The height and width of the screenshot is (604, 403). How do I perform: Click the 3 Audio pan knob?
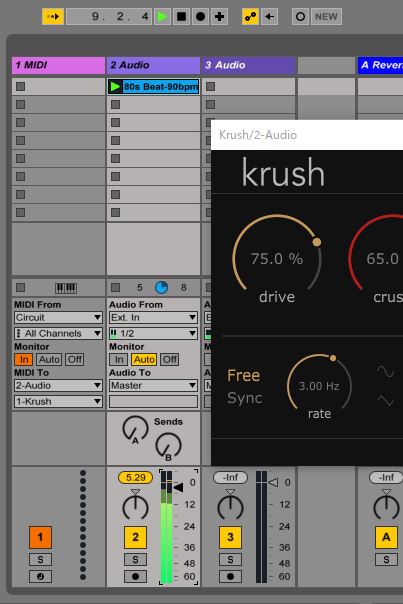point(230,506)
